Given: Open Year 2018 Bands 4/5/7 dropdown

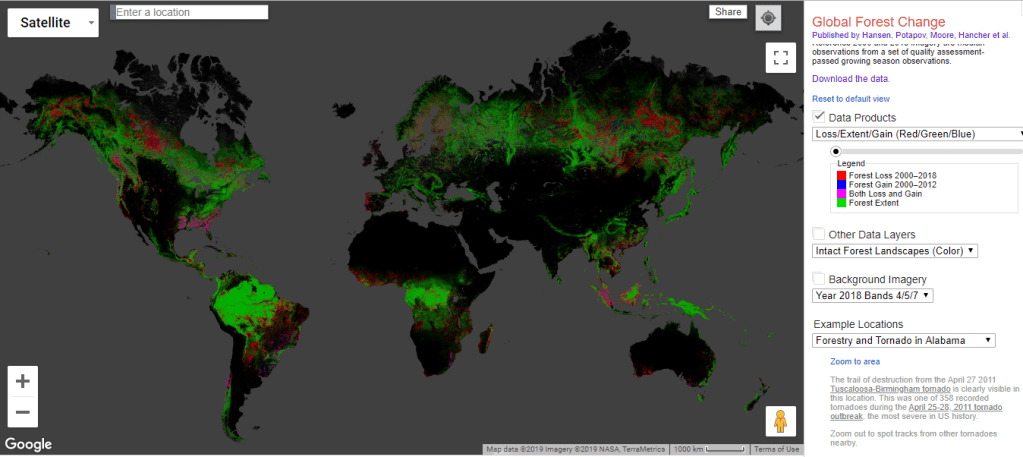Looking at the screenshot, I should tap(872, 295).
